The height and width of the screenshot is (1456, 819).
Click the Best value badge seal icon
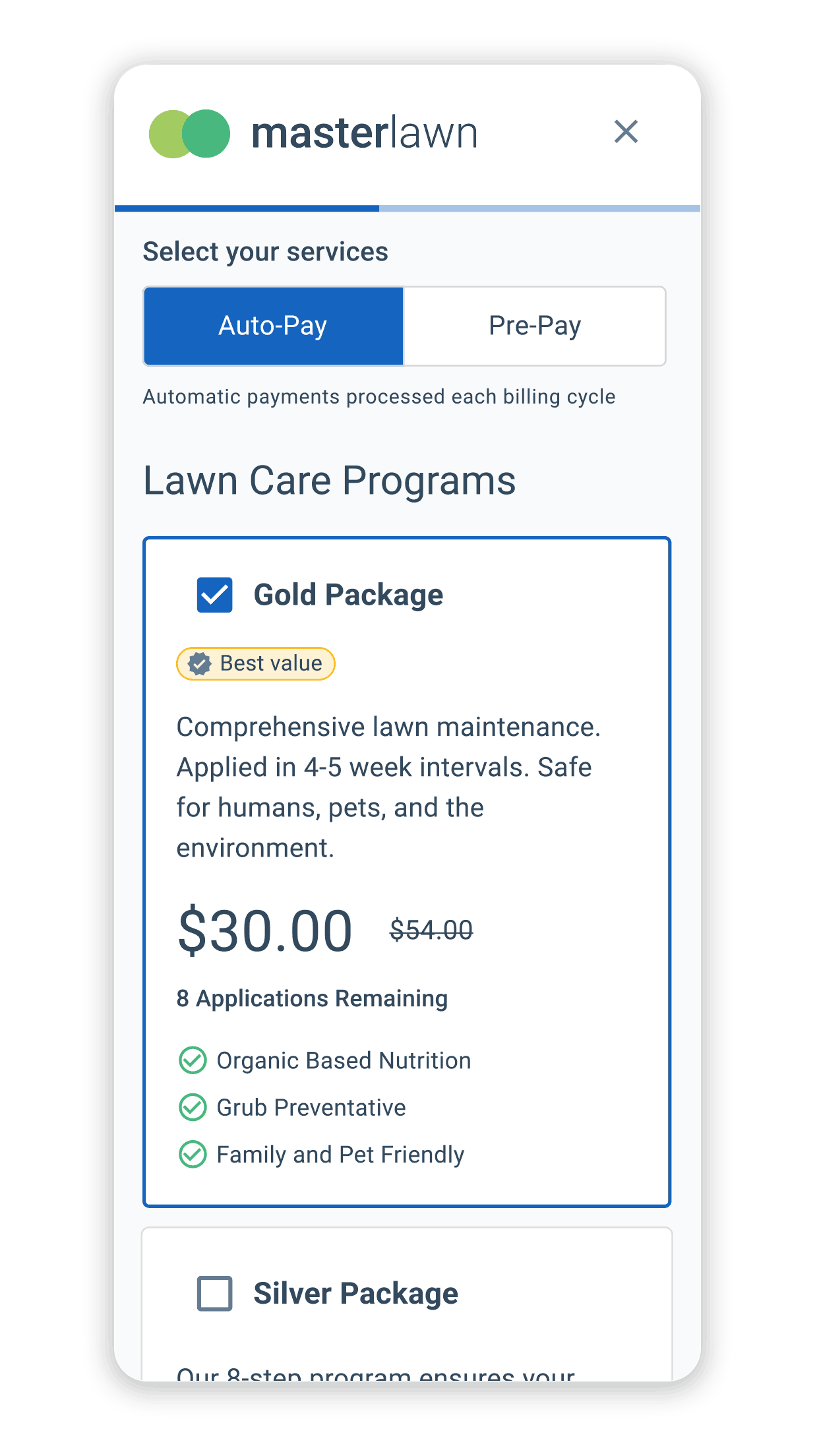pyautogui.click(x=199, y=663)
